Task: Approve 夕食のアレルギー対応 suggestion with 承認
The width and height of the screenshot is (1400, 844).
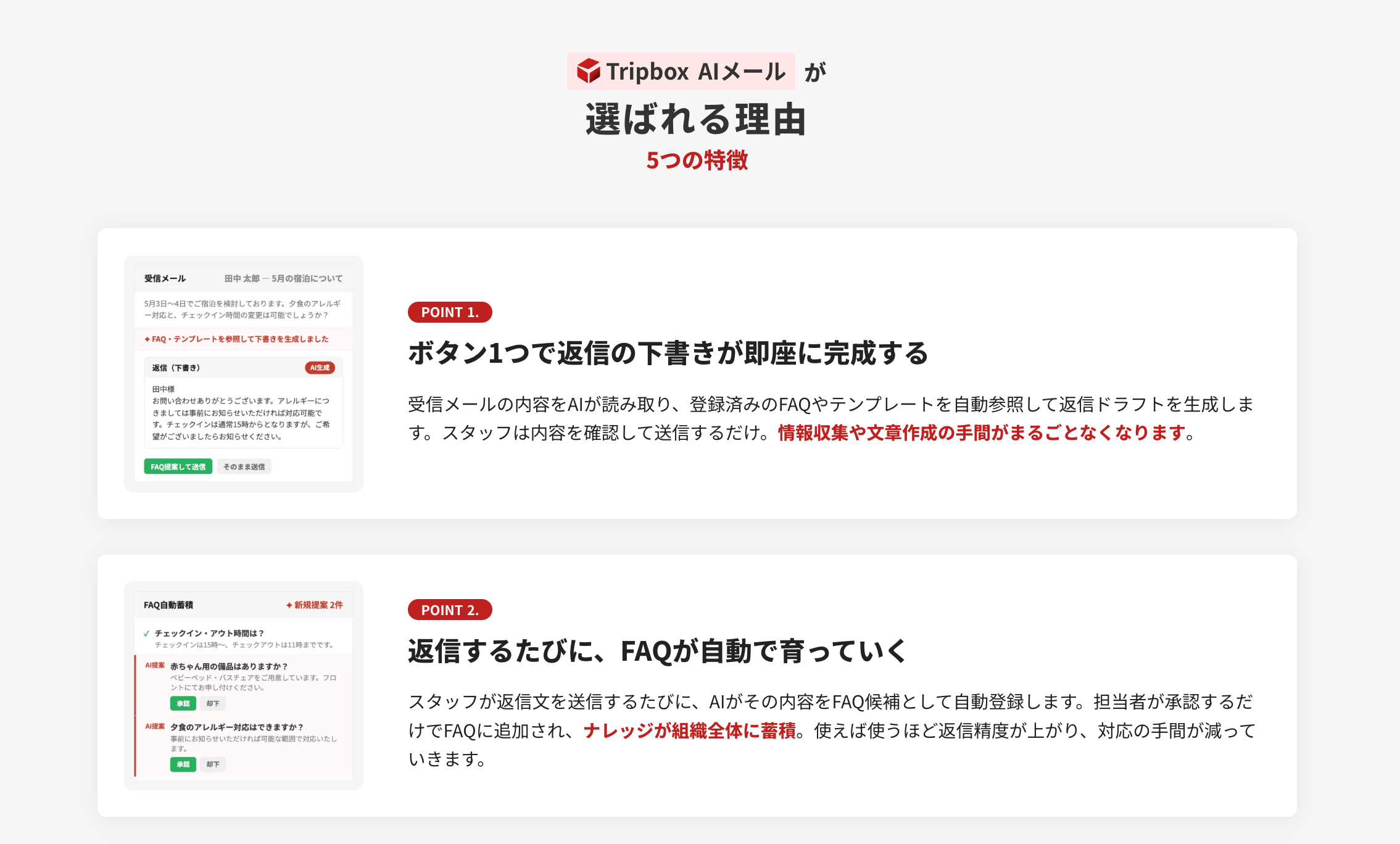Action: (x=183, y=764)
